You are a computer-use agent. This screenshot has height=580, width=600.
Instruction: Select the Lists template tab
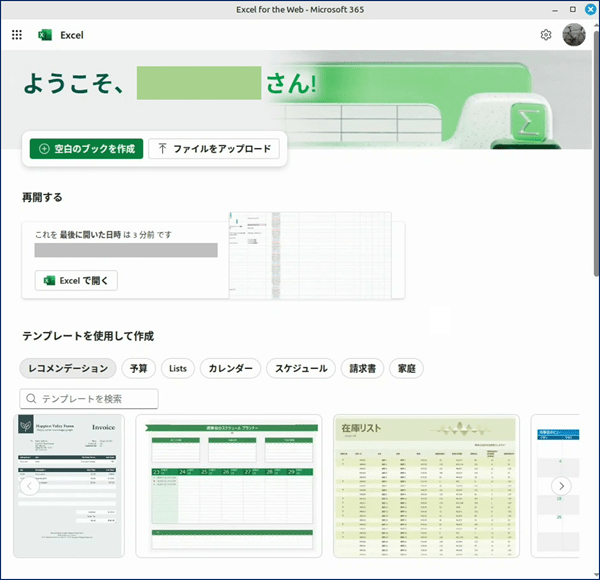click(178, 368)
